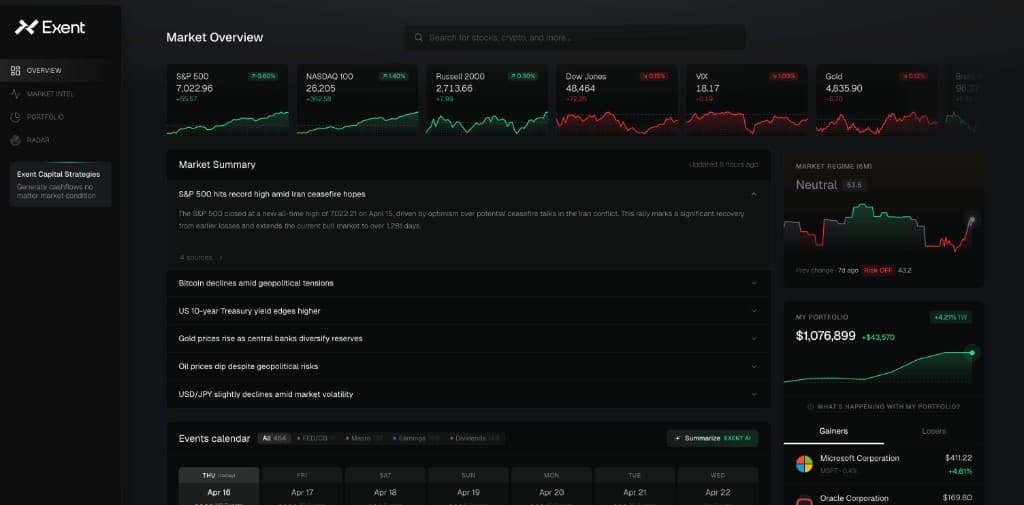The image size is (1024, 505).
Task: Click the $1,076,899 portfolio value
Action: 825,336
